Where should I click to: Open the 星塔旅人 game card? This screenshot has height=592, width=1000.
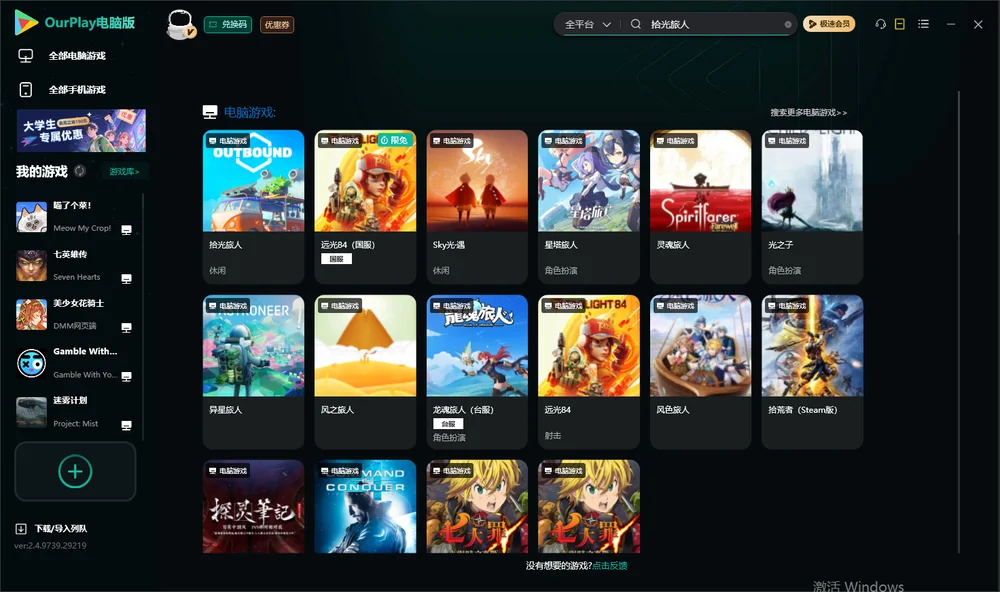[x=589, y=207]
